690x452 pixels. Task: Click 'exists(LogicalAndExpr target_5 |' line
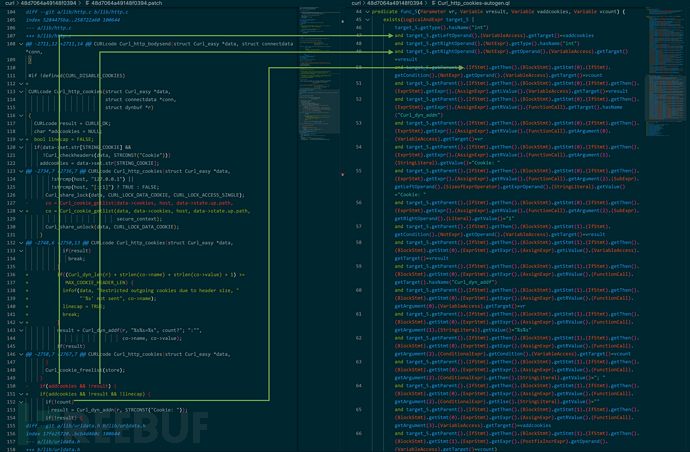click(429, 19)
